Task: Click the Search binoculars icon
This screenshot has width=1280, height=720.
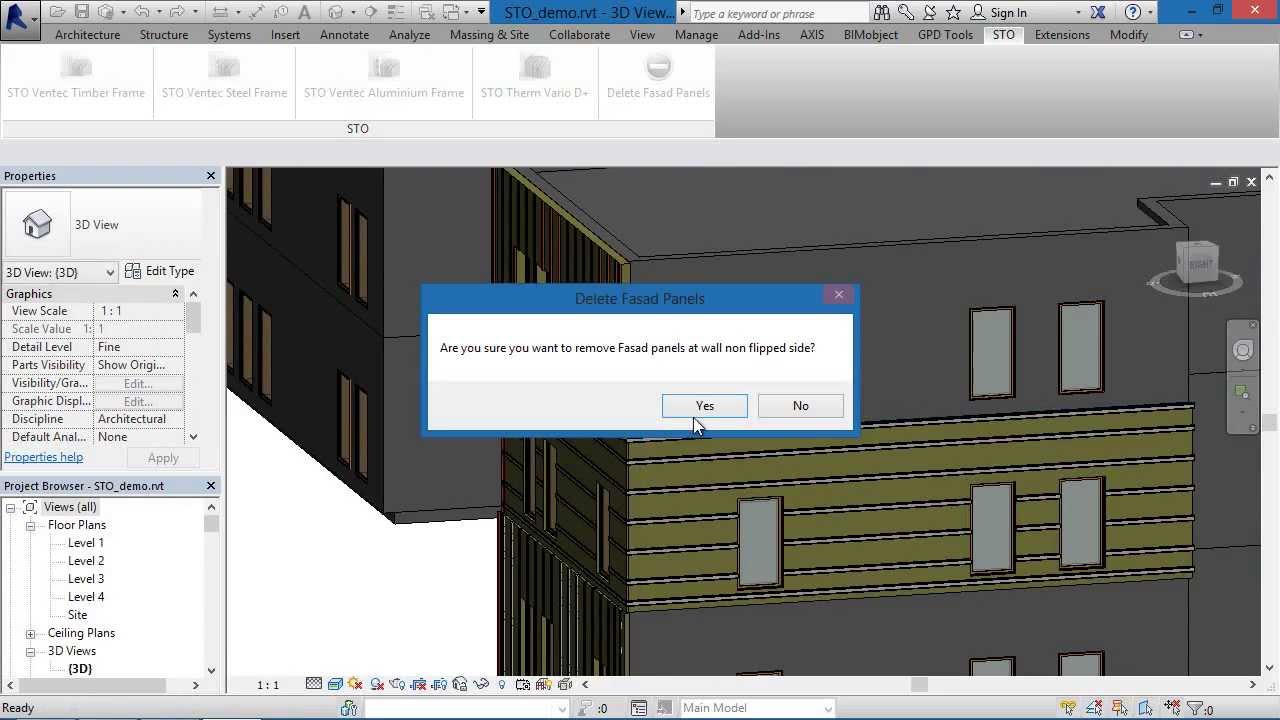Action: click(x=882, y=13)
